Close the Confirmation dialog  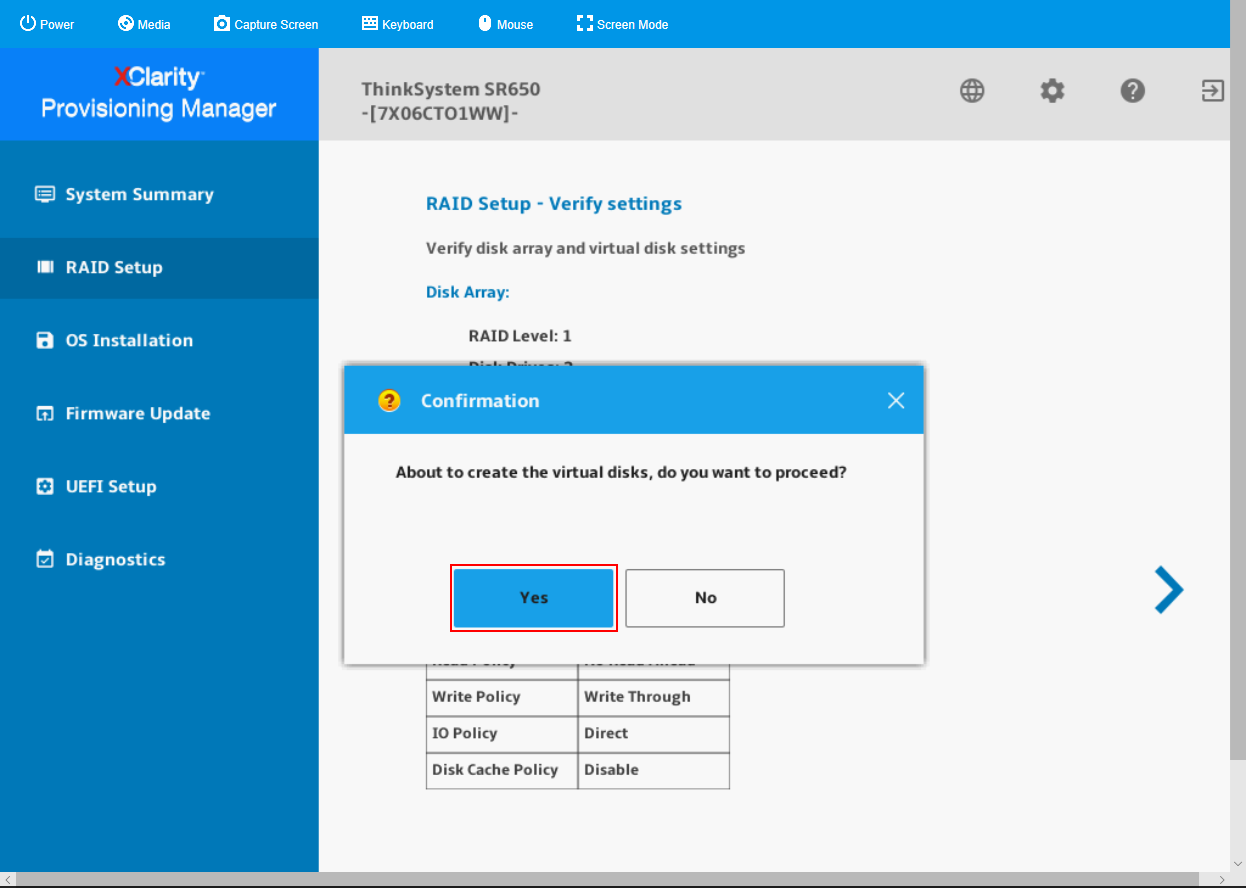coord(896,400)
